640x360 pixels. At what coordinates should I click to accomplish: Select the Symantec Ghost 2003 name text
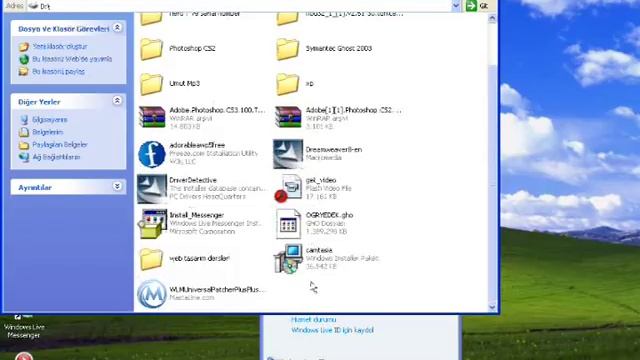pyautogui.click(x=339, y=49)
